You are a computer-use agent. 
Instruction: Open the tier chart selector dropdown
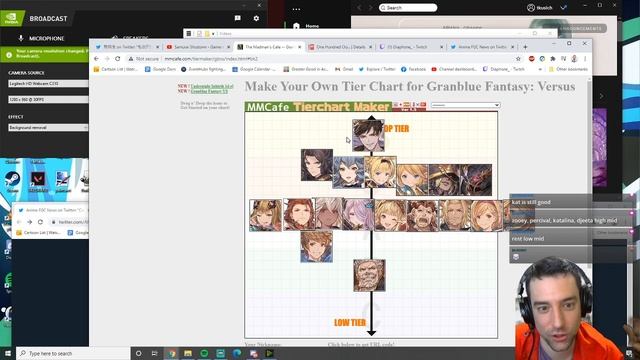[x=465, y=105]
